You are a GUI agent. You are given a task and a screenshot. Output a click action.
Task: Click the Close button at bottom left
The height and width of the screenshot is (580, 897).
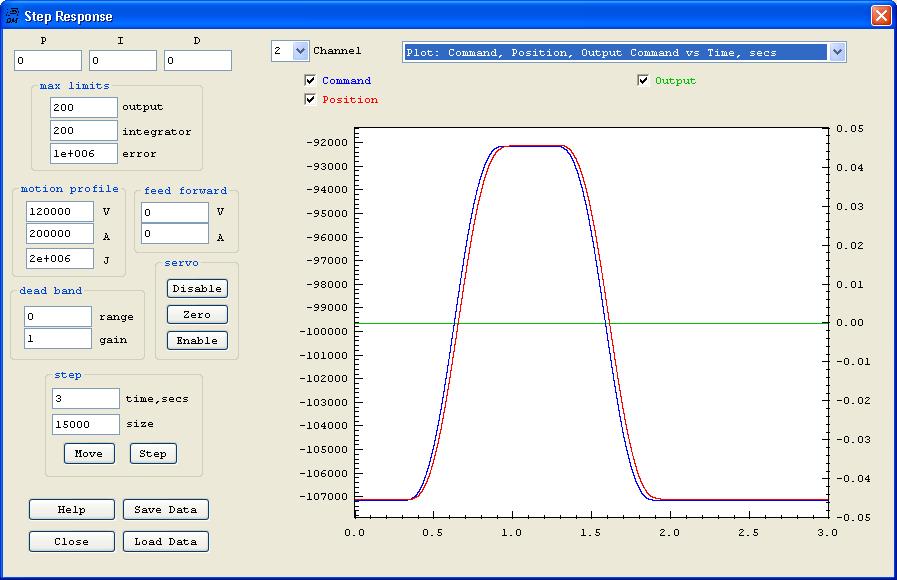tap(72, 542)
